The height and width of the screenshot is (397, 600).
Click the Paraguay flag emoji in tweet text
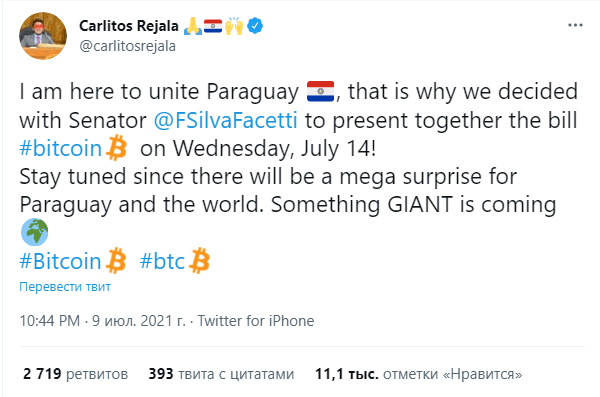pos(321,91)
